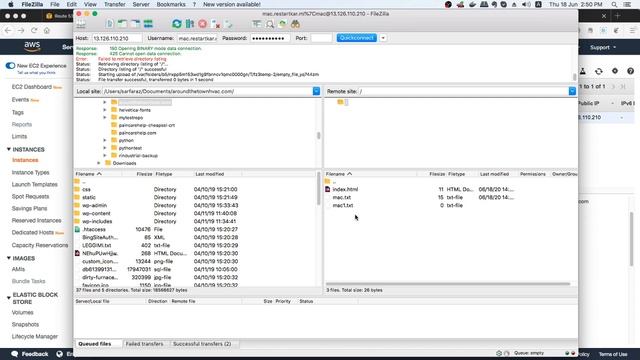Expand python folder in local tree
This screenshot has height=360, width=640.
pos(104,140)
